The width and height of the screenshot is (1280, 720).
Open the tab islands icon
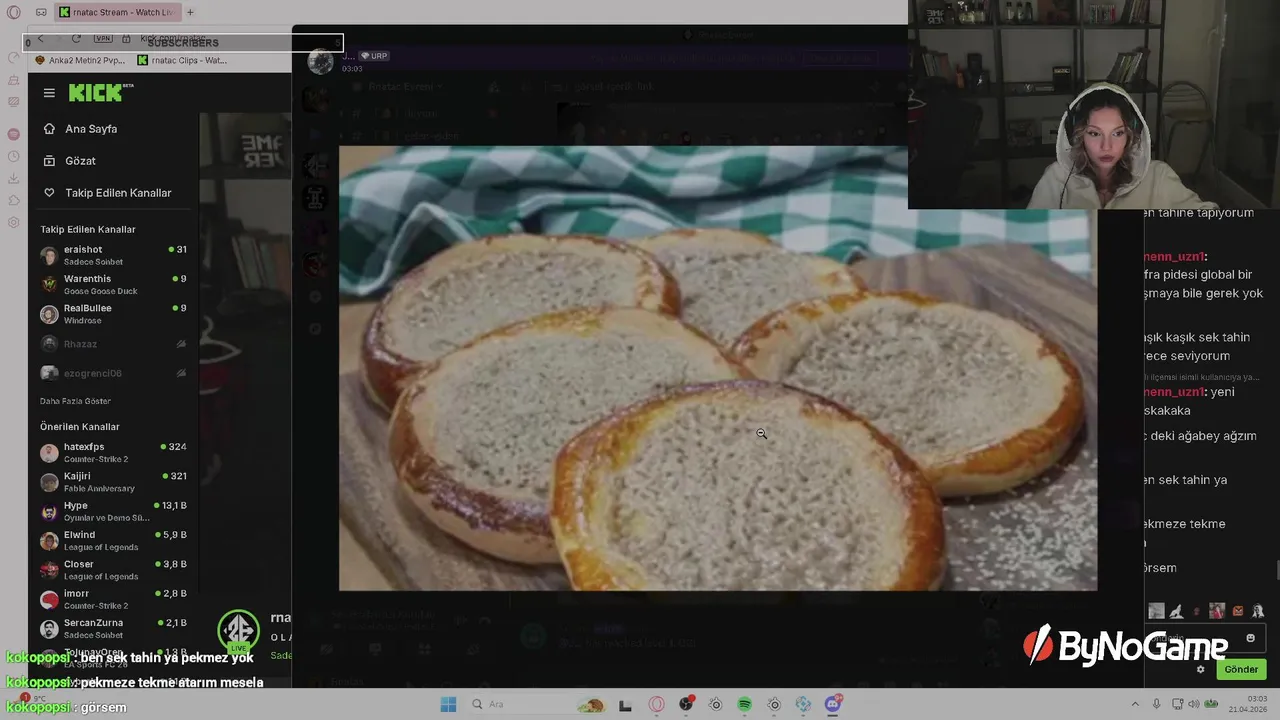[x=41, y=12]
